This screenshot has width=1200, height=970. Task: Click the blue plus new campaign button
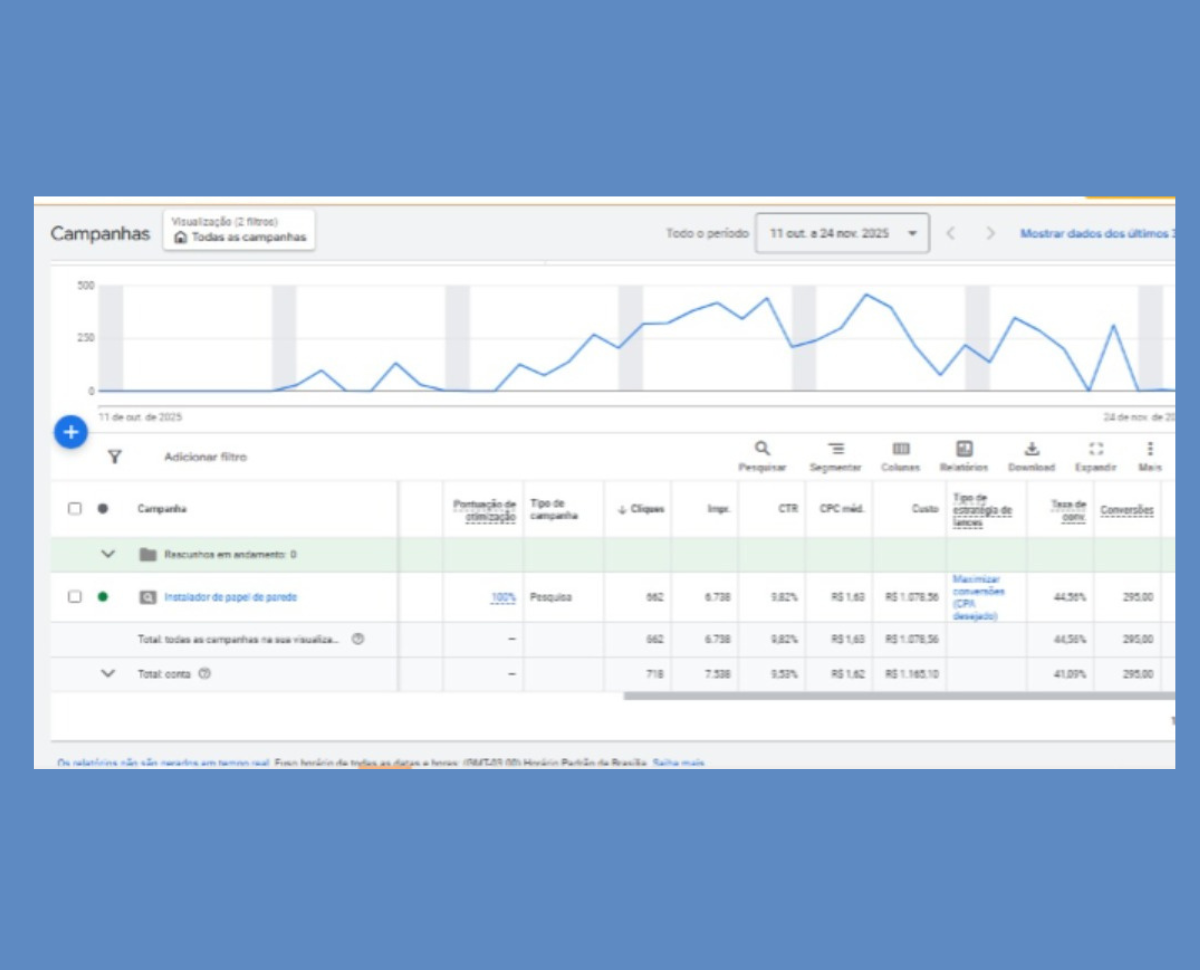71,432
